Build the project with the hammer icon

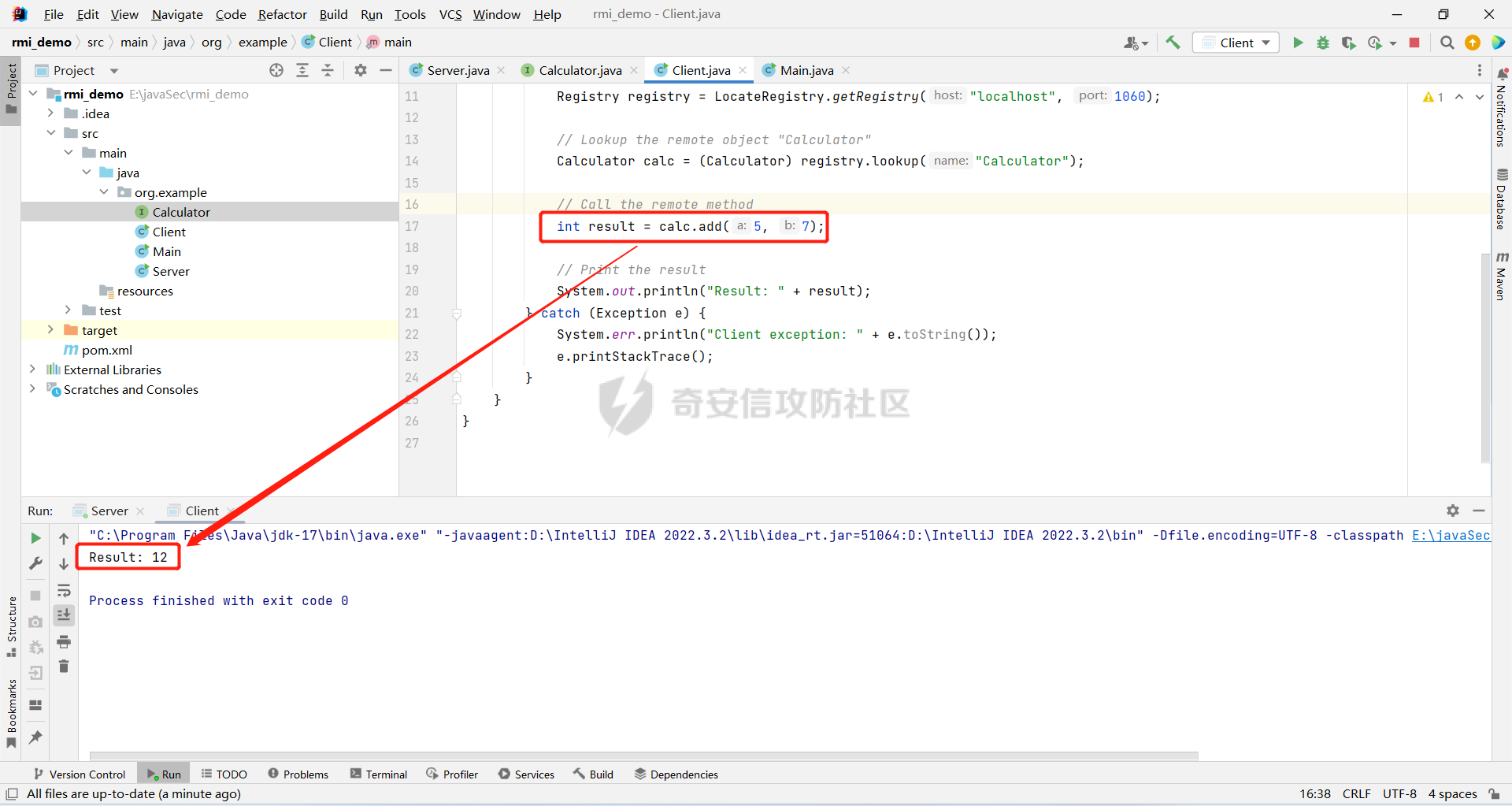[1173, 43]
